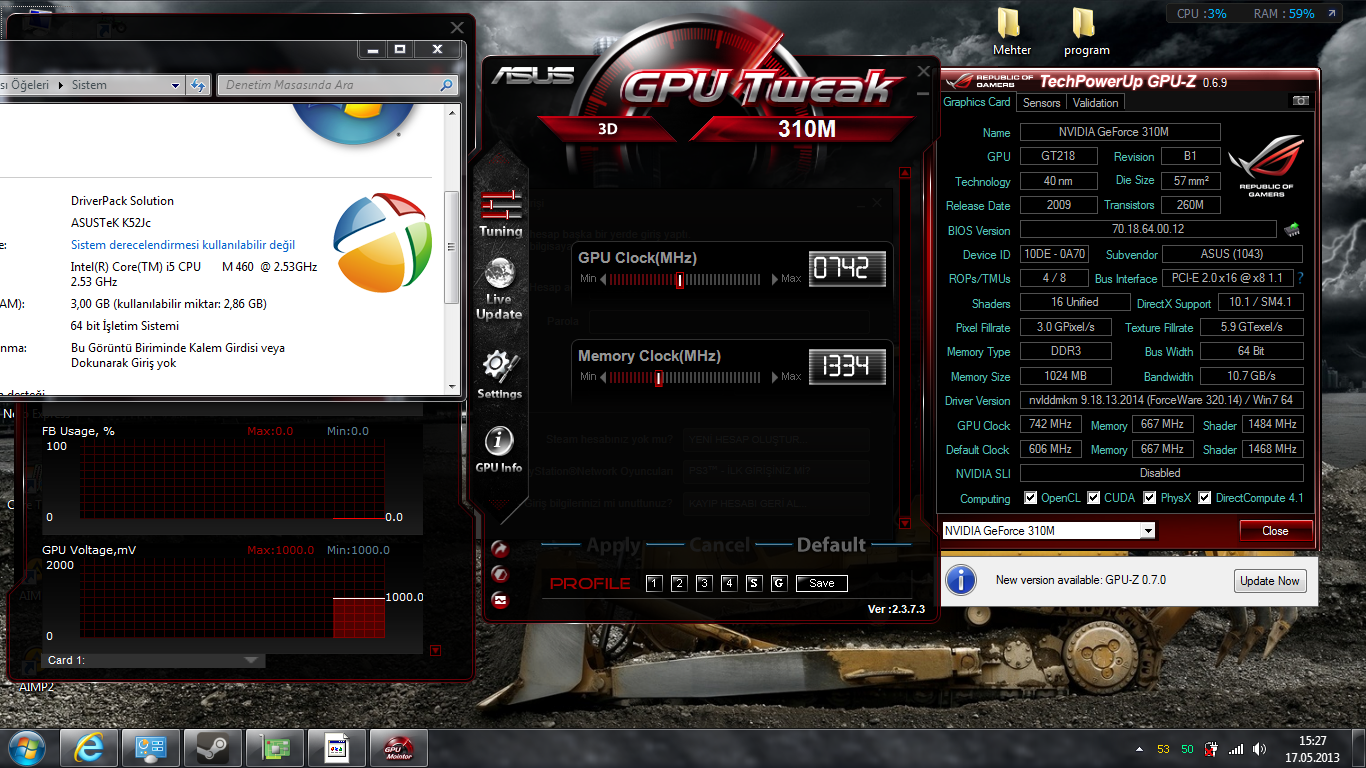Select profile slot 2
Viewport: 1366px width, 768px height.
679,583
